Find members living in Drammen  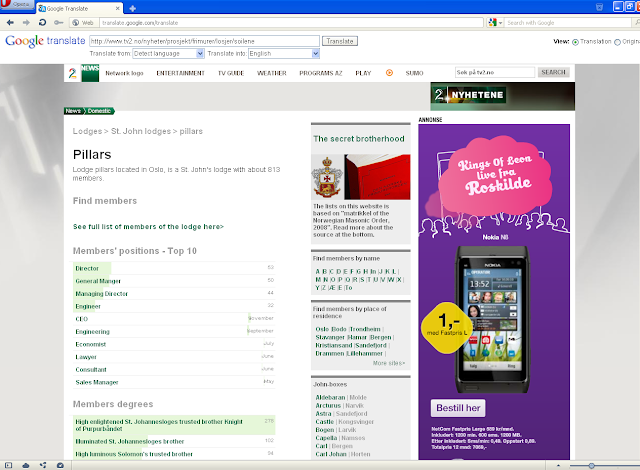[330, 353]
